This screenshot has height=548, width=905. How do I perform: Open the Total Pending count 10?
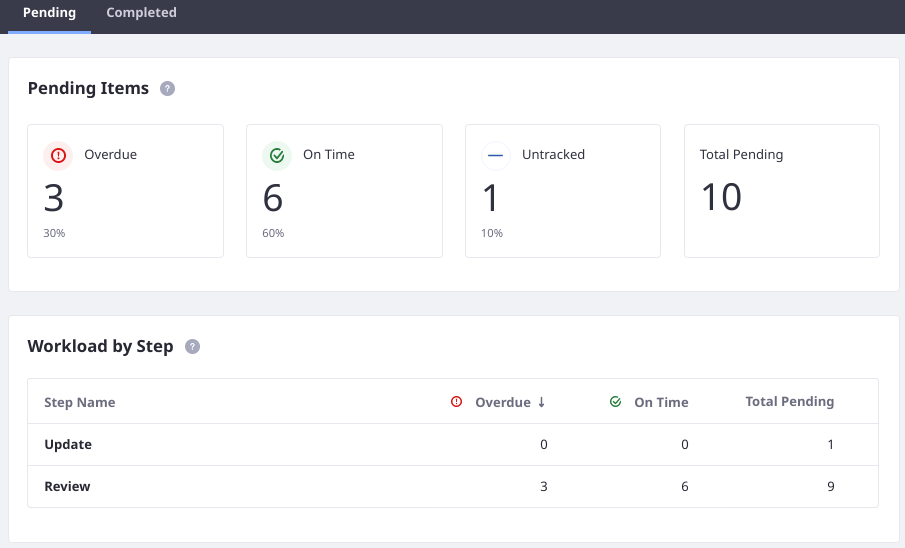[721, 197]
